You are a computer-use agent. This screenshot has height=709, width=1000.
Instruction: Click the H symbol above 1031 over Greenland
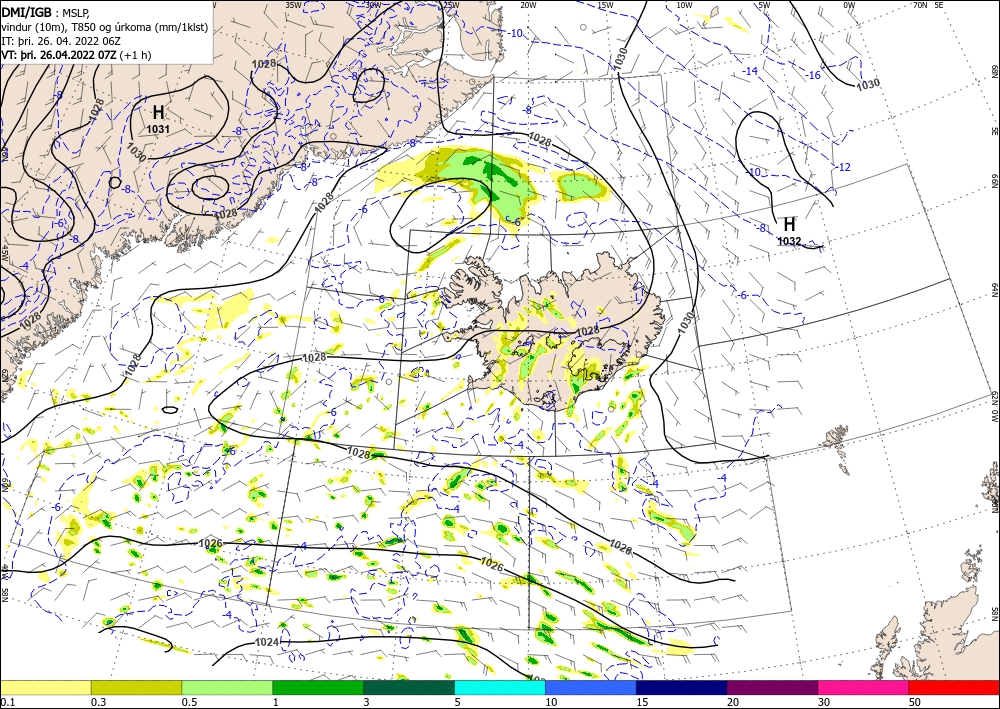coord(158,113)
